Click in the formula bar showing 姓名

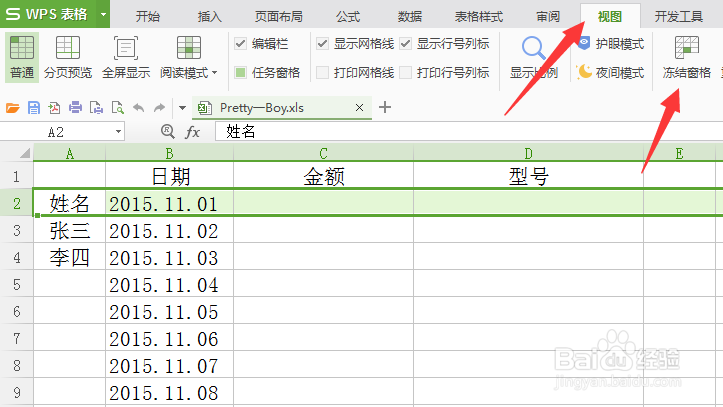(469, 132)
